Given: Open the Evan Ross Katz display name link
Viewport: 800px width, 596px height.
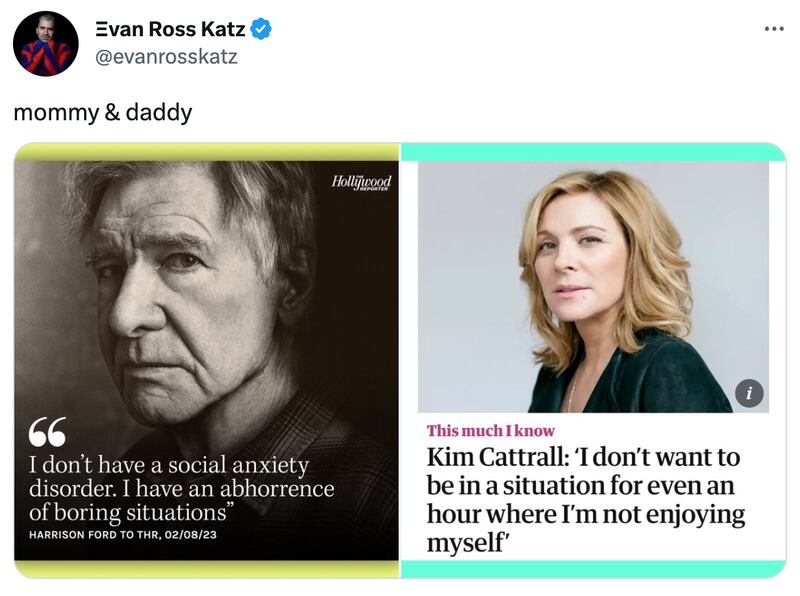Looking at the screenshot, I should coord(169,30).
